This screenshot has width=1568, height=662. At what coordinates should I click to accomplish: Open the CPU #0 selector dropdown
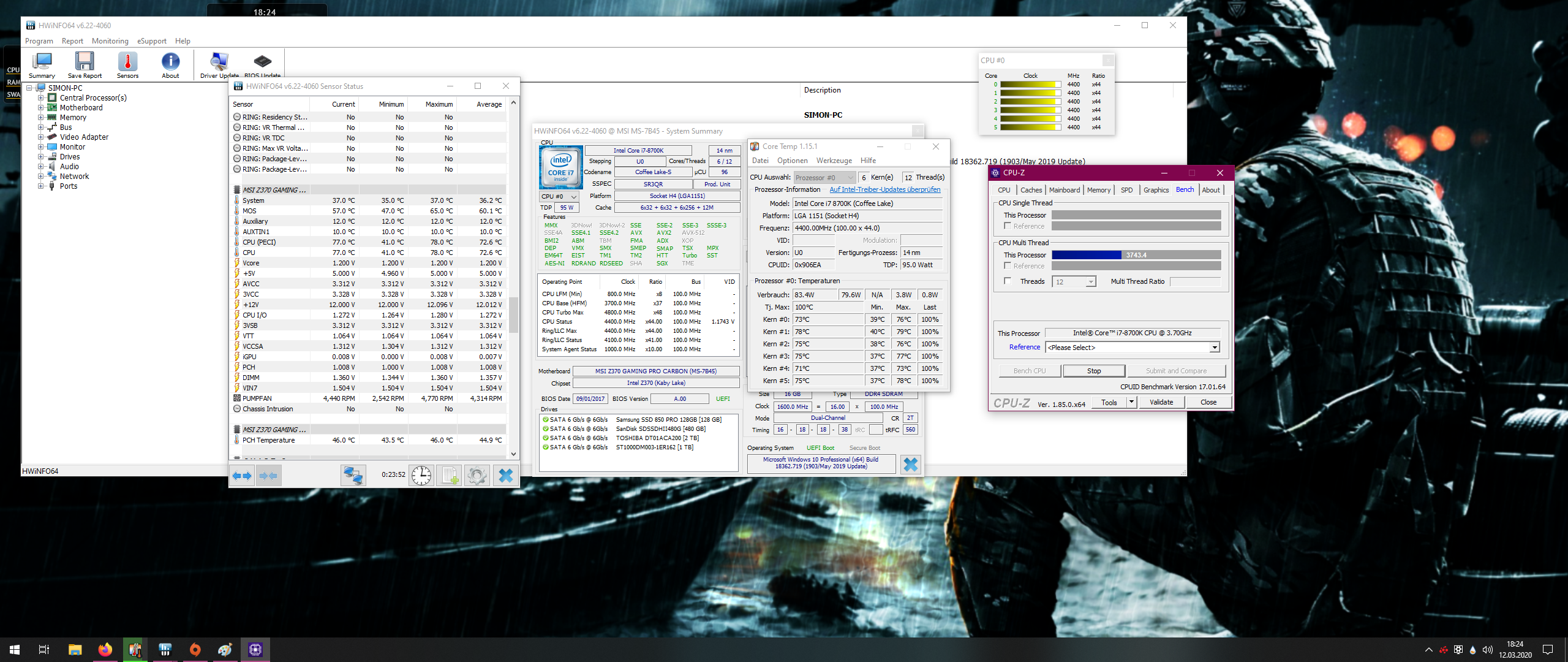pos(559,197)
